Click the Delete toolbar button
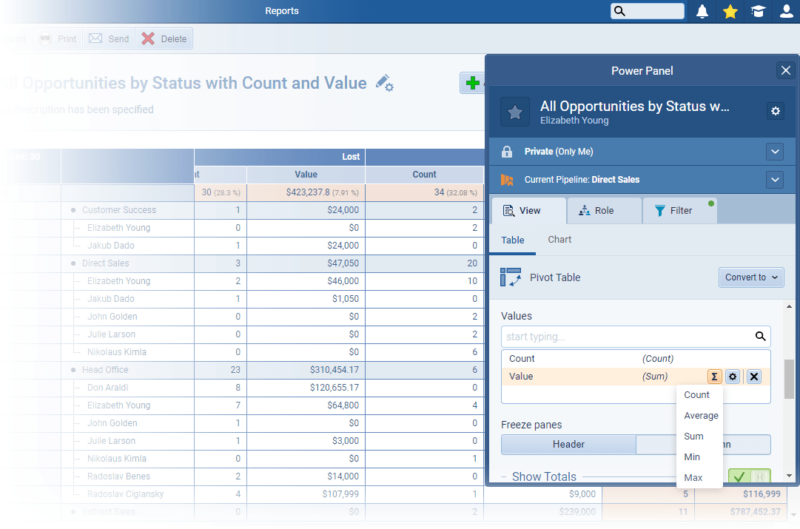The width and height of the screenshot is (800, 529). tap(164, 39)
